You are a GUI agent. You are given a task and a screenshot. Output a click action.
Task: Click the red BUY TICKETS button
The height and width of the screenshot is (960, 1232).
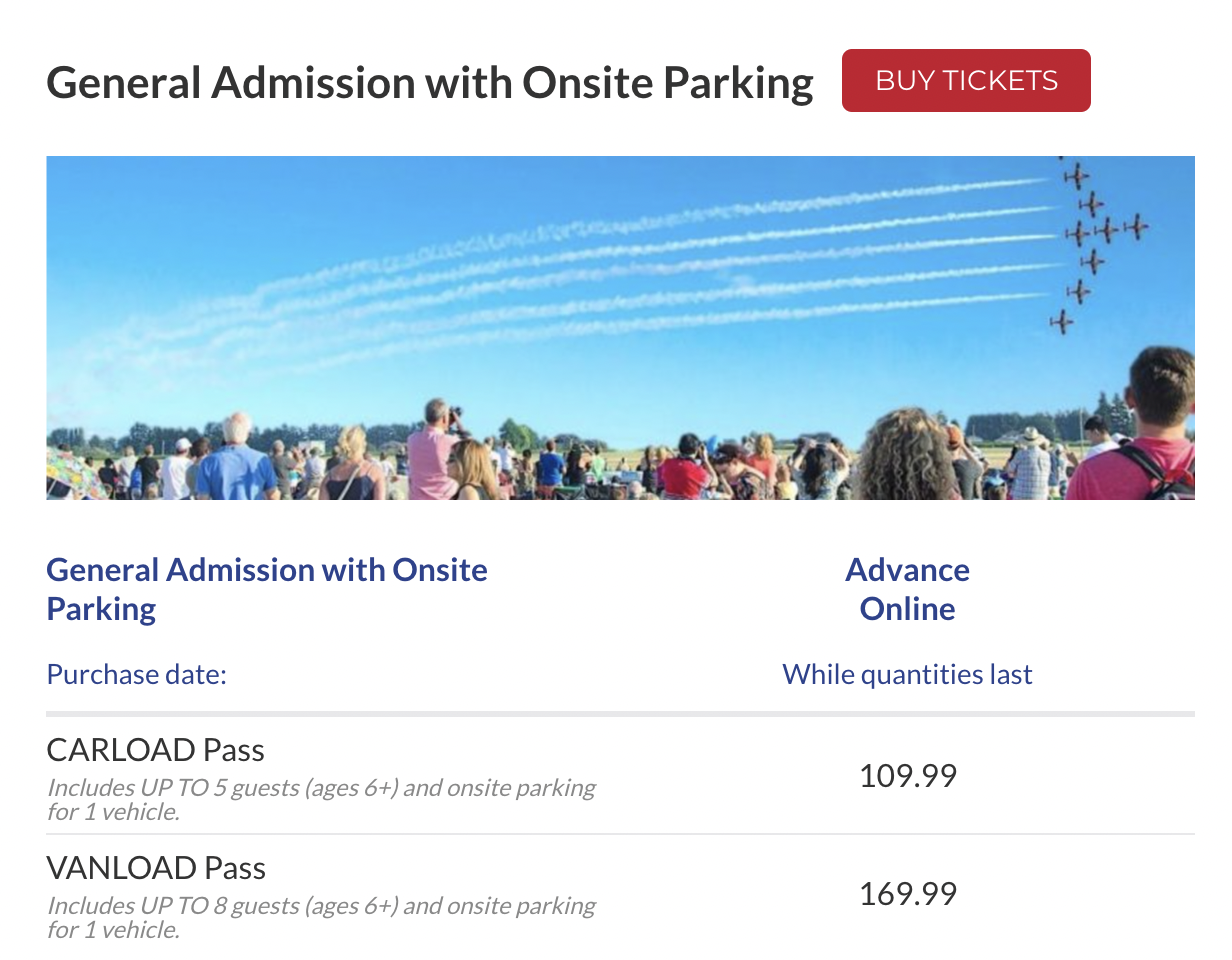(966, 80)
